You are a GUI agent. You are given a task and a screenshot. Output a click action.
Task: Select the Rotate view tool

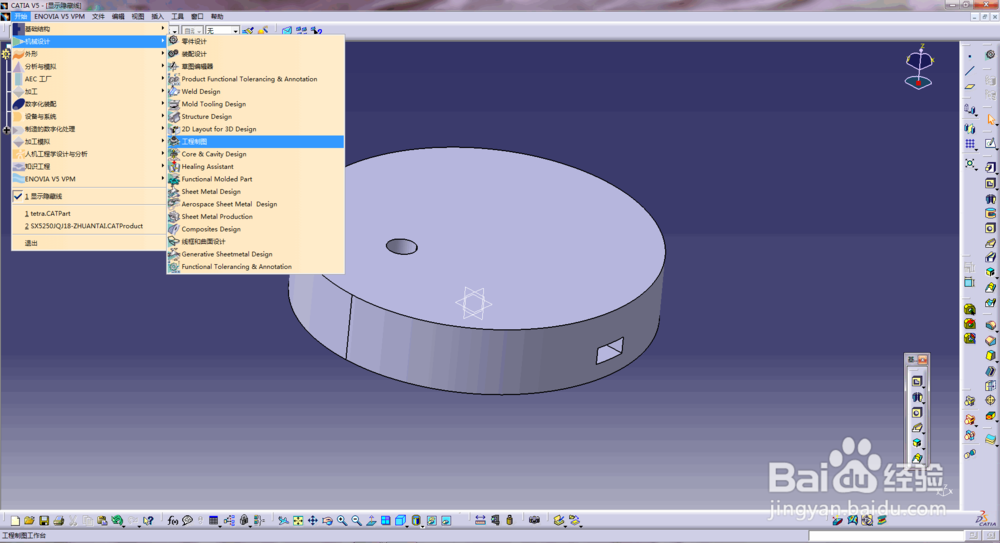click(327, 521)
